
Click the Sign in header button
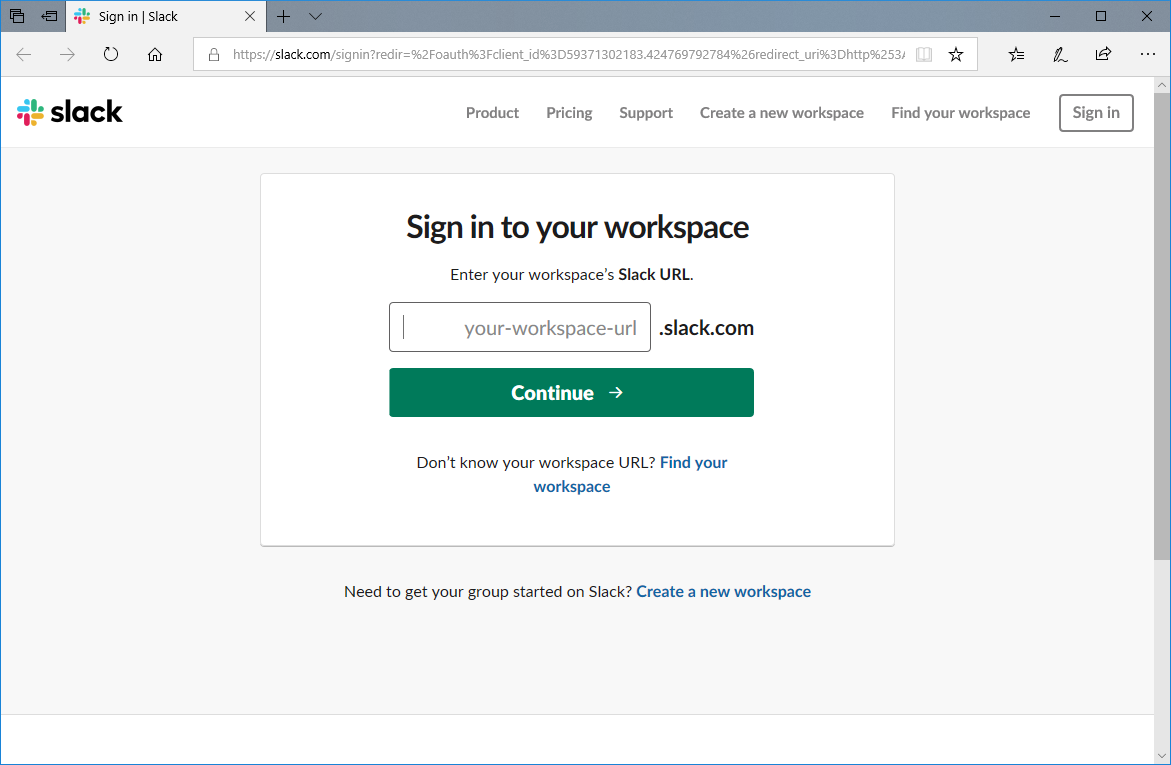[1096, 113]
